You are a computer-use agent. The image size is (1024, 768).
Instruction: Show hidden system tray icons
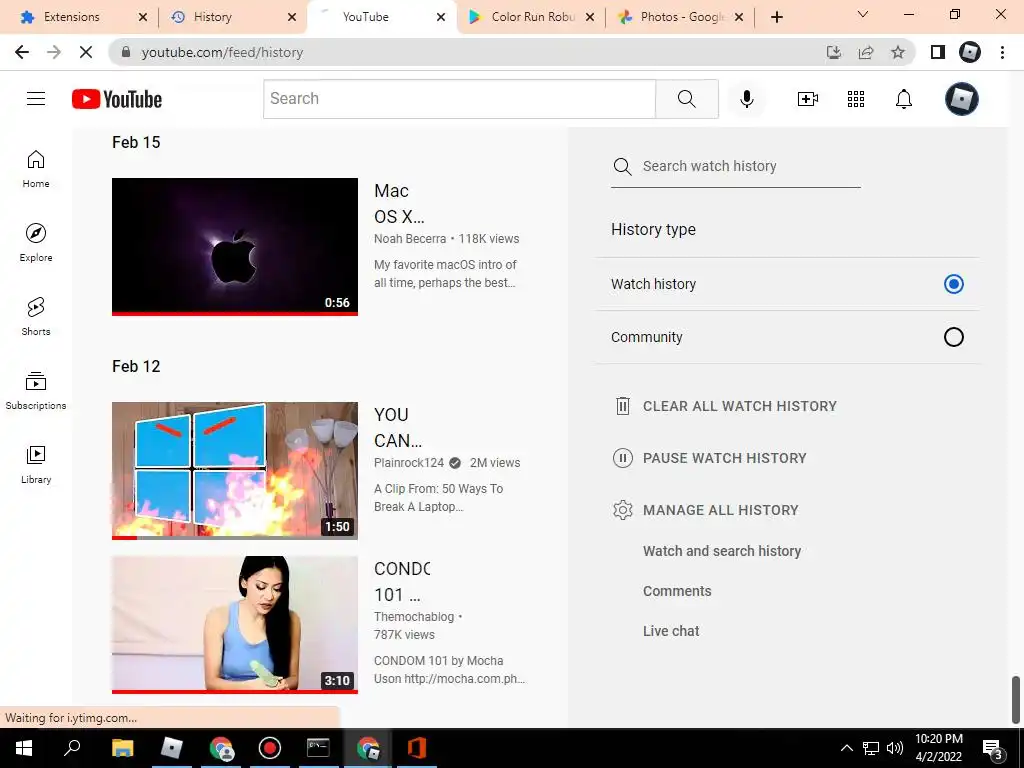[846, 748]
